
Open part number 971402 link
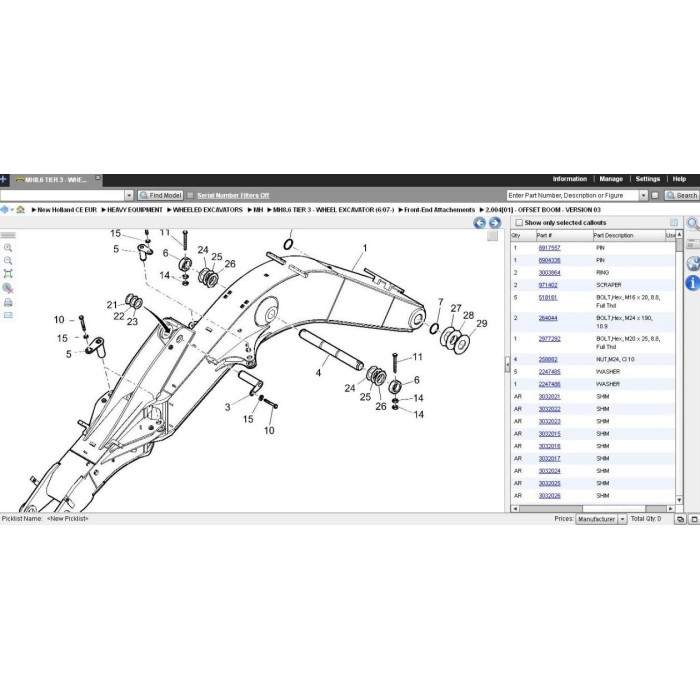point(548,285)
